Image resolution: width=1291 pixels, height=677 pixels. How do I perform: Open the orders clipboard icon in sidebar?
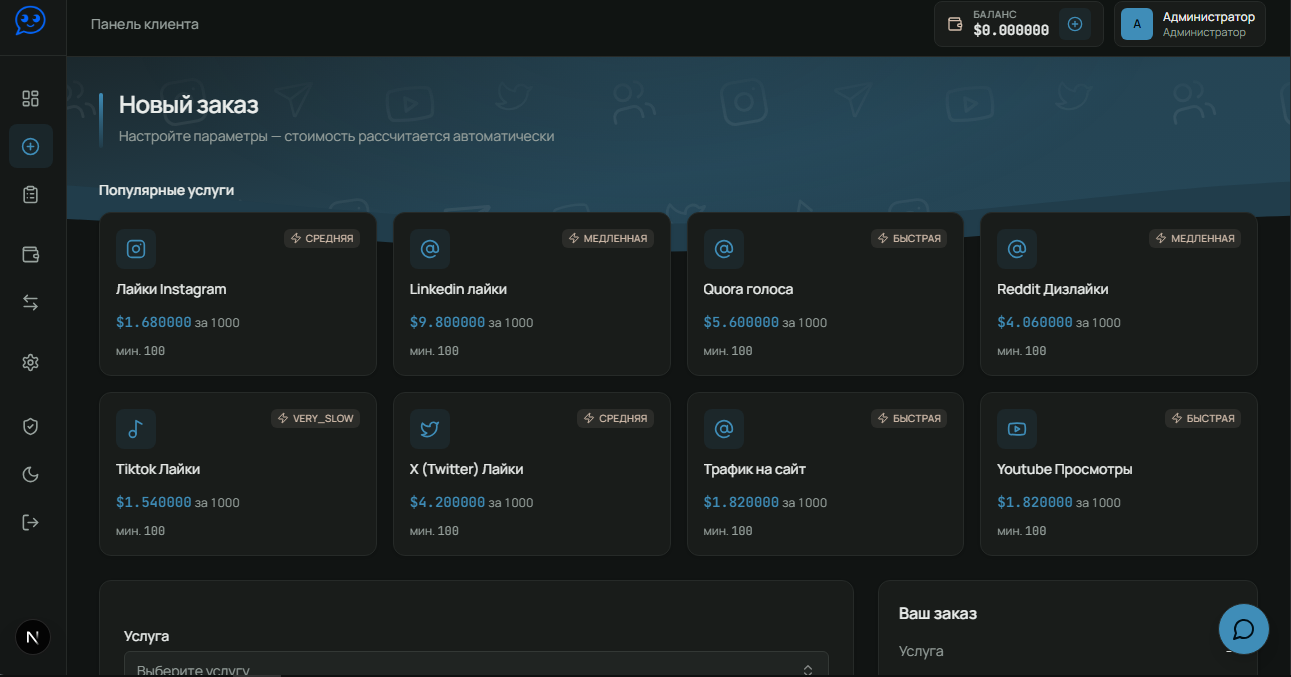30,194
